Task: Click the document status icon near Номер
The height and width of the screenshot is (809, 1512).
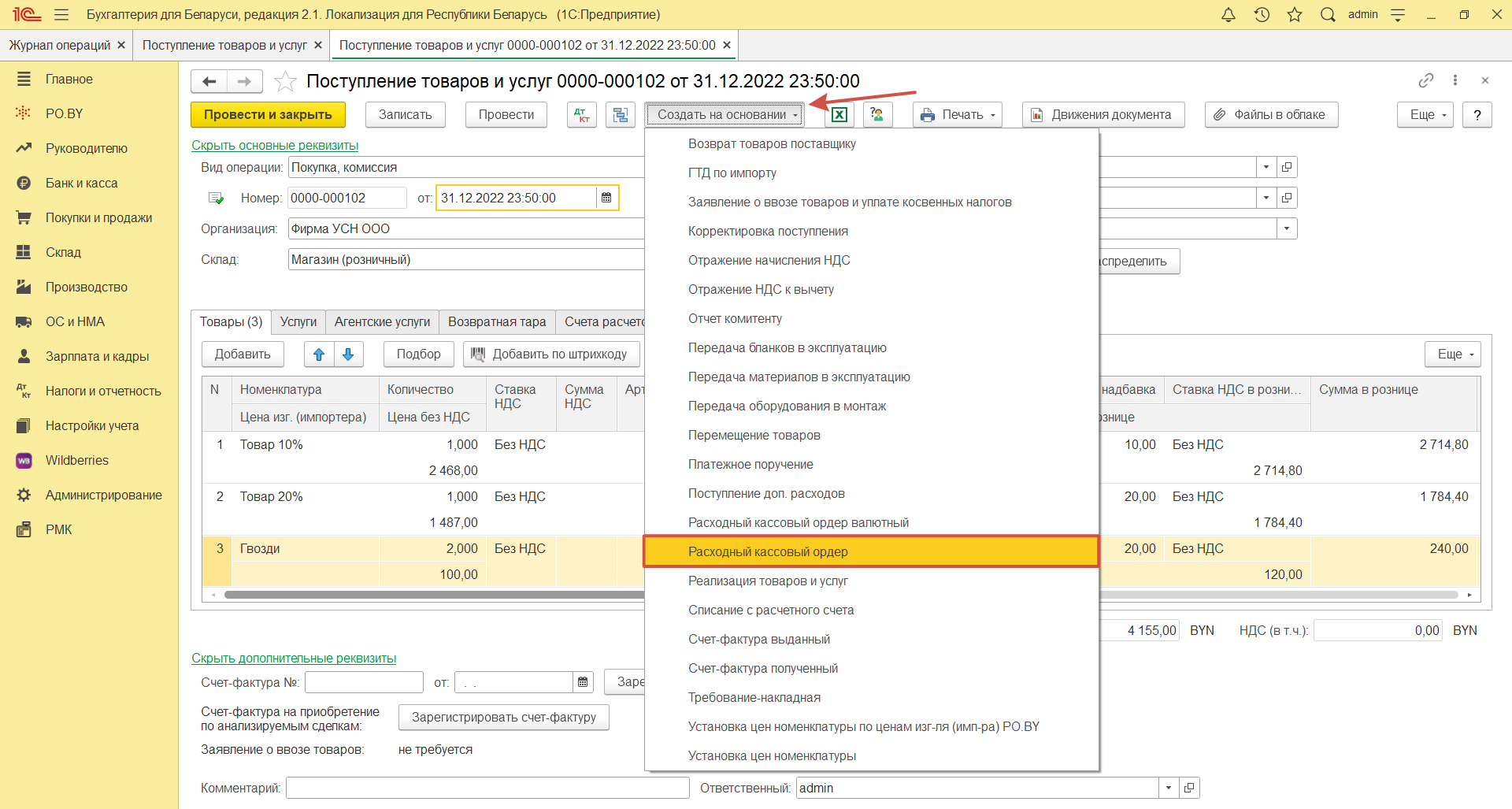Action: (216, 198)
